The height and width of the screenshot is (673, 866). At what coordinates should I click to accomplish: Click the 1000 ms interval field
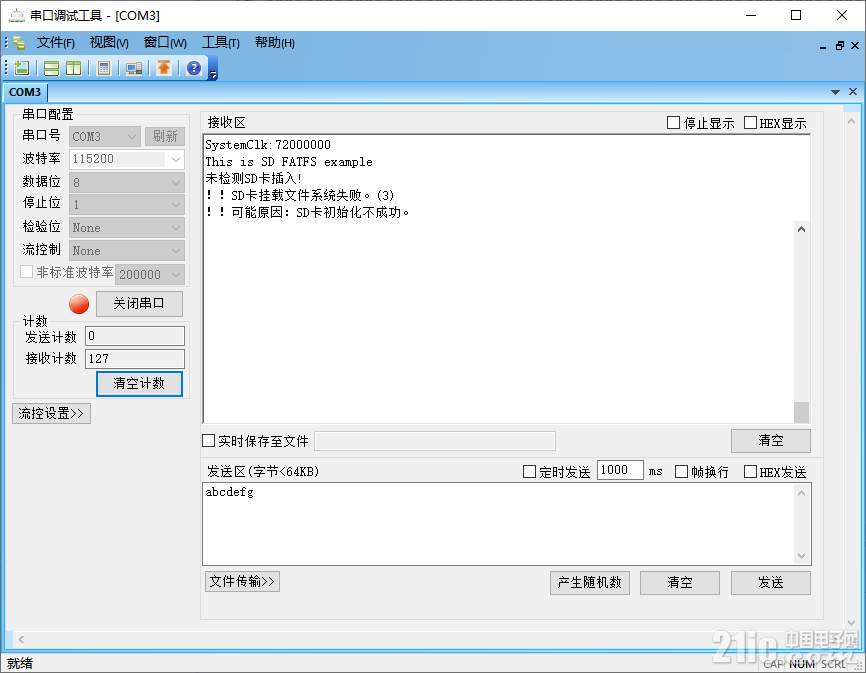[x=620, y=470]
